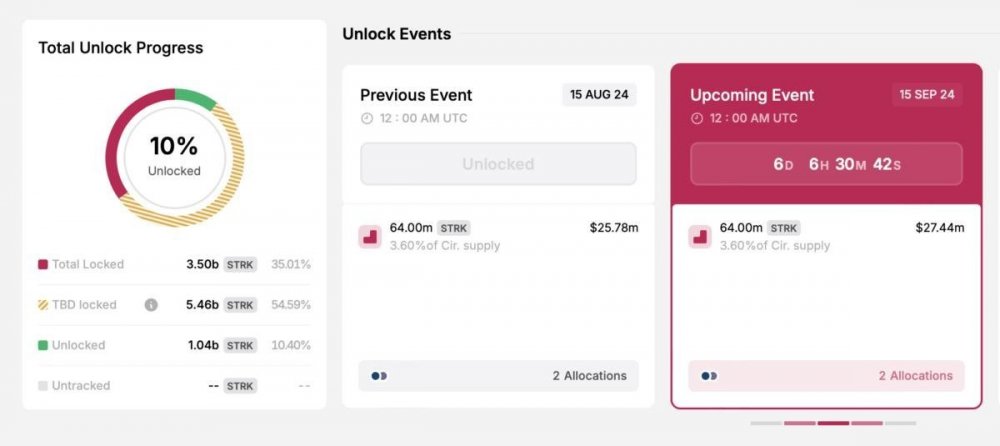Open the 15 SEP 24 date badge
This screenshot has width=1000, height=446.
(927, 95)
